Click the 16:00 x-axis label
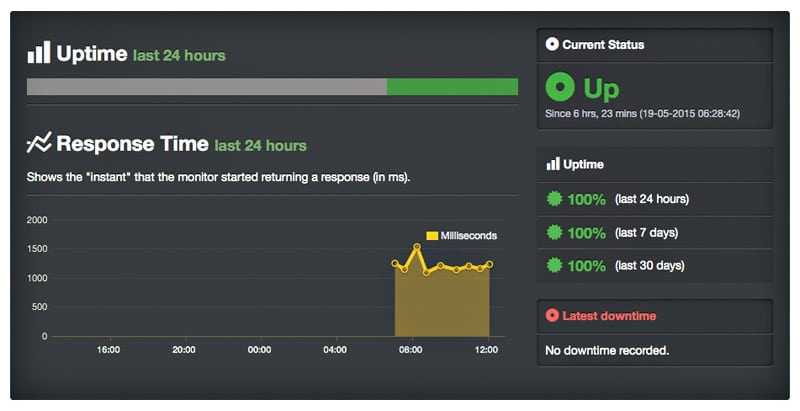800x411 pixels. point(108,350)
